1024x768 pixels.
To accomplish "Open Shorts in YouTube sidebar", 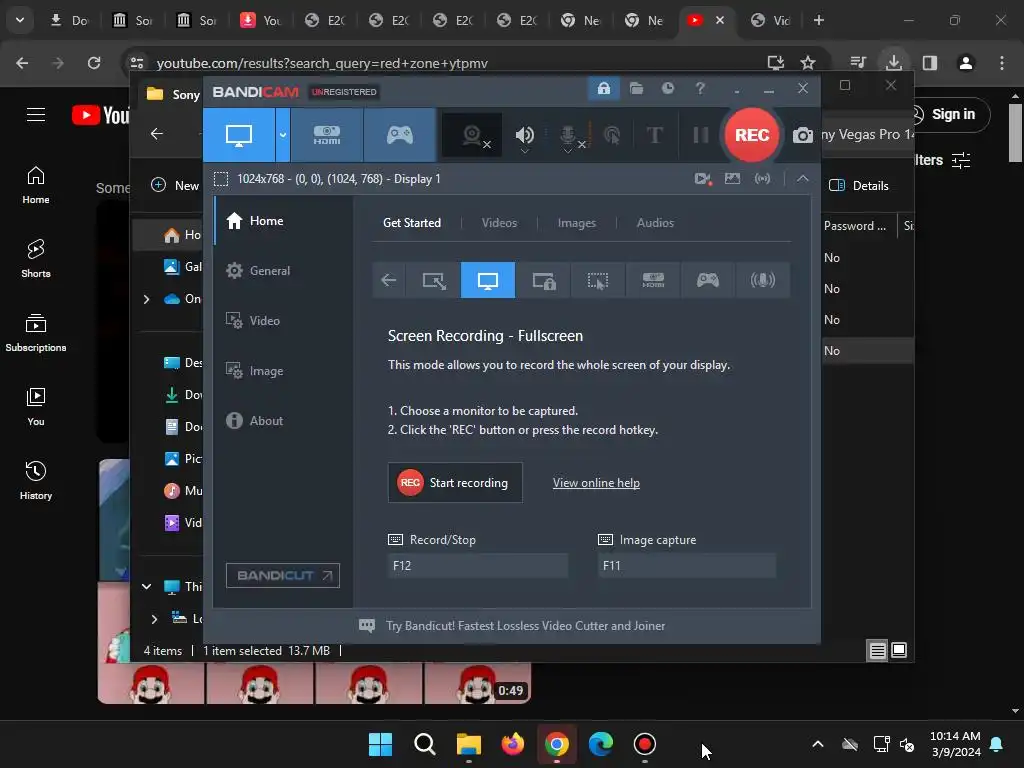I will coord(36,258).
